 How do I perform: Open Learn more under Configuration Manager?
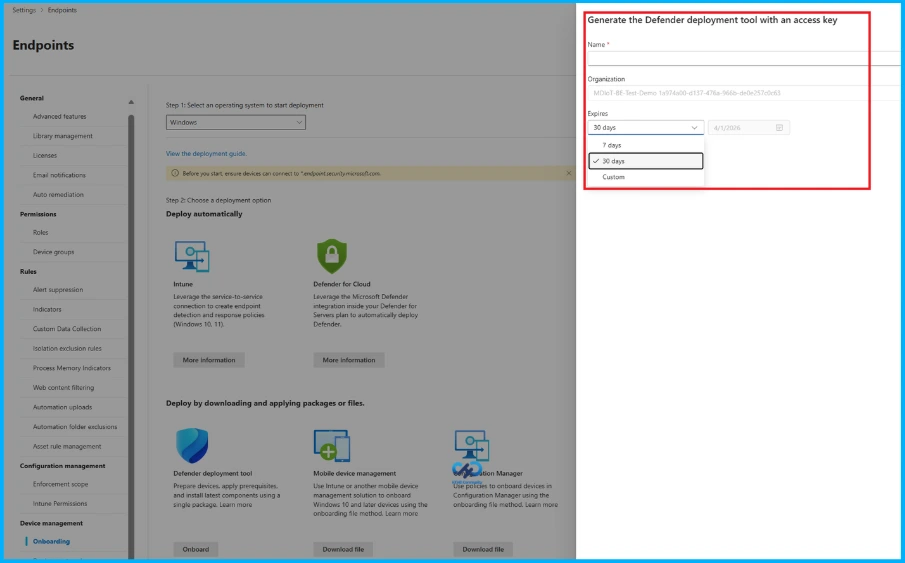tap(541, 505)
